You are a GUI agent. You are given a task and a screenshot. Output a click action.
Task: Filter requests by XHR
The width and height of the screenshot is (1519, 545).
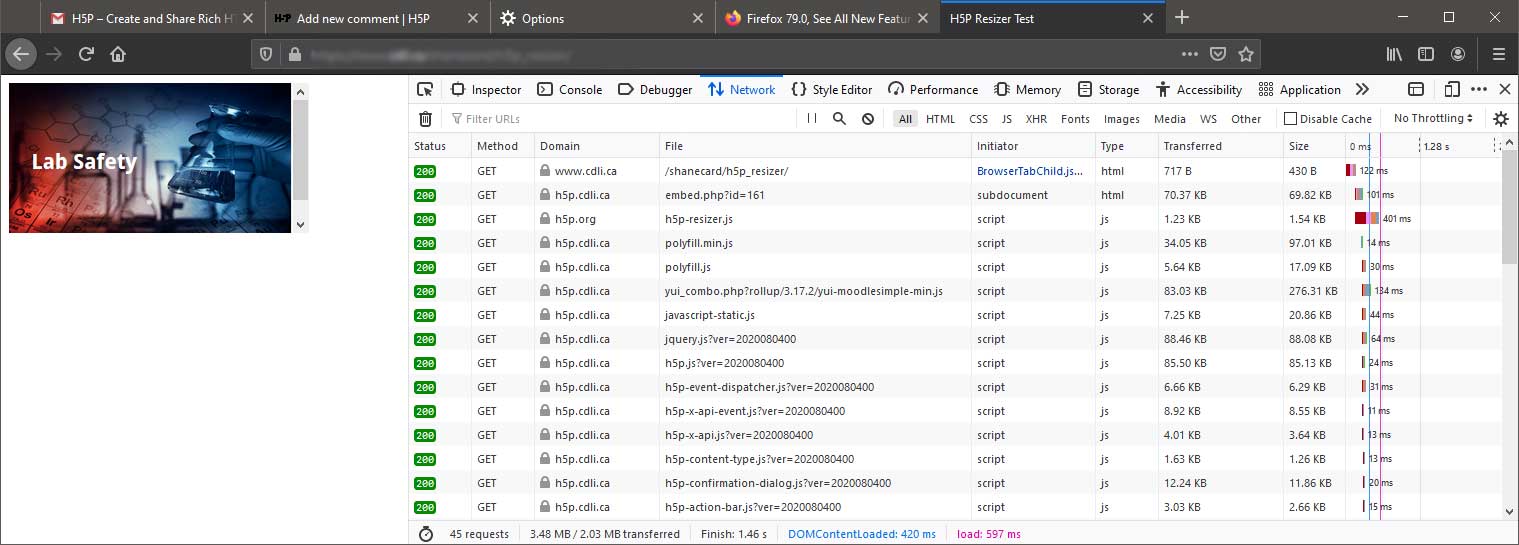1036,118
